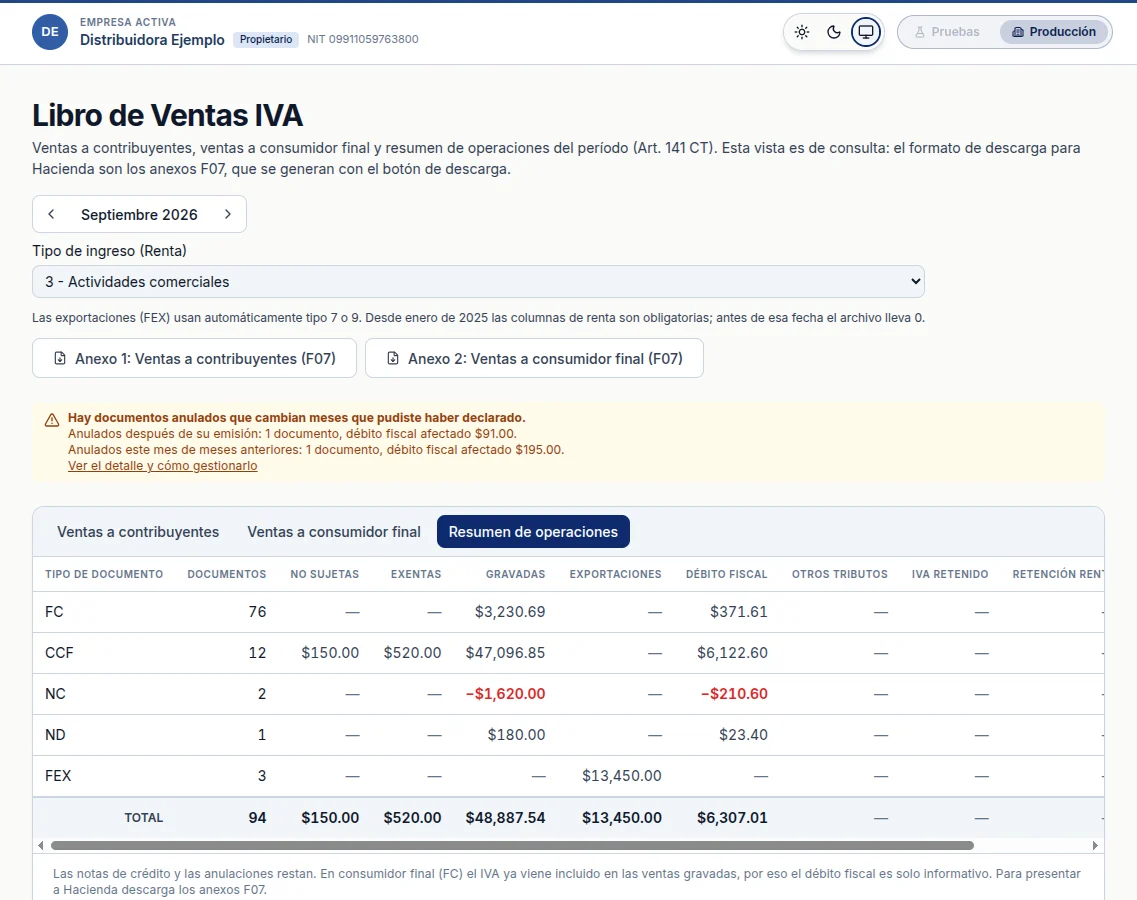Click scrollbar left arrow
Screen dimensions: 1137x900
pos(41,846)
